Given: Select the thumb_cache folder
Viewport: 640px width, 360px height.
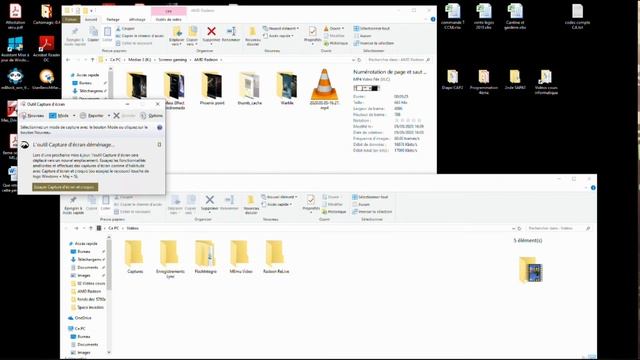Looking at the screenshot, I should pyautogui.click(x=249, y=89).
